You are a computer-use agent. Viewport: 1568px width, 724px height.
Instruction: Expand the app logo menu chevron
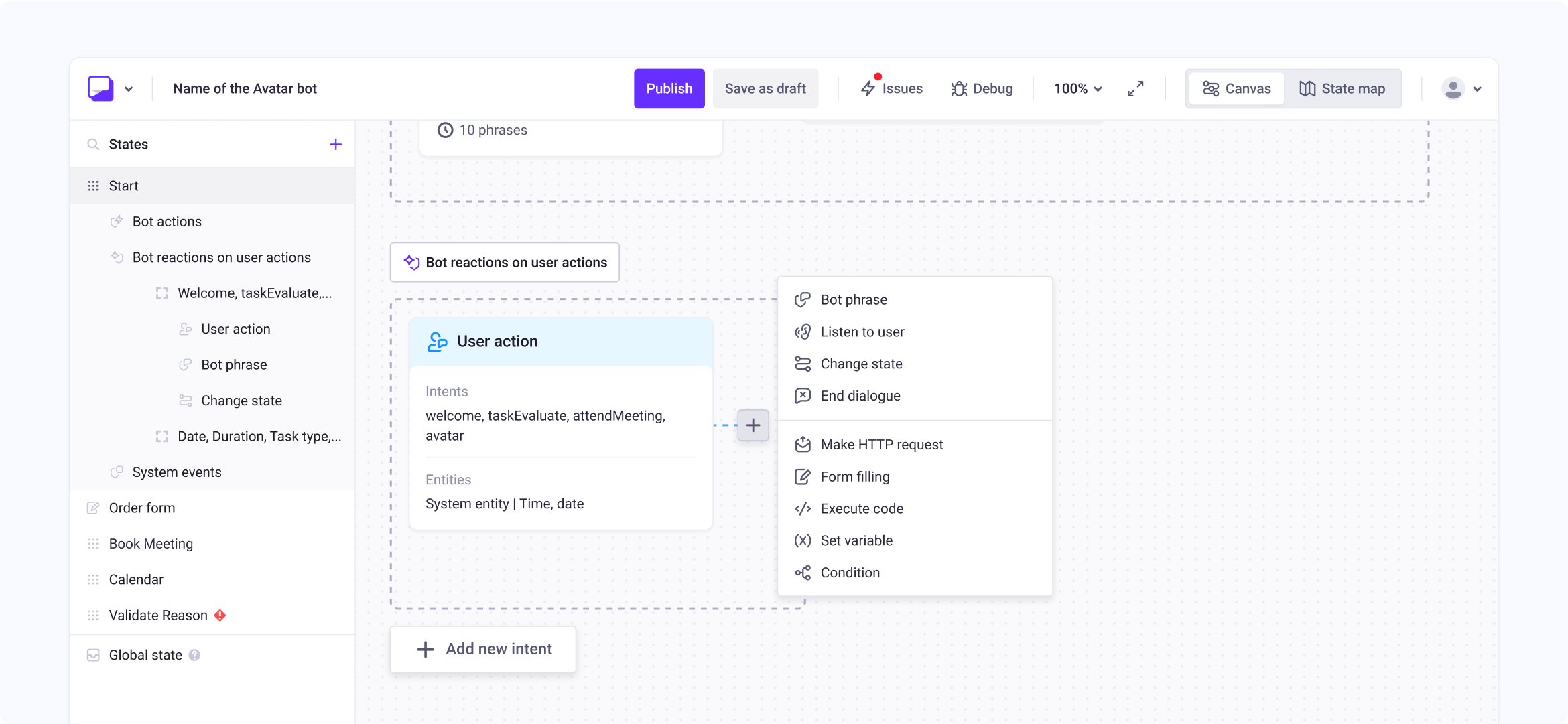point(129,89)
